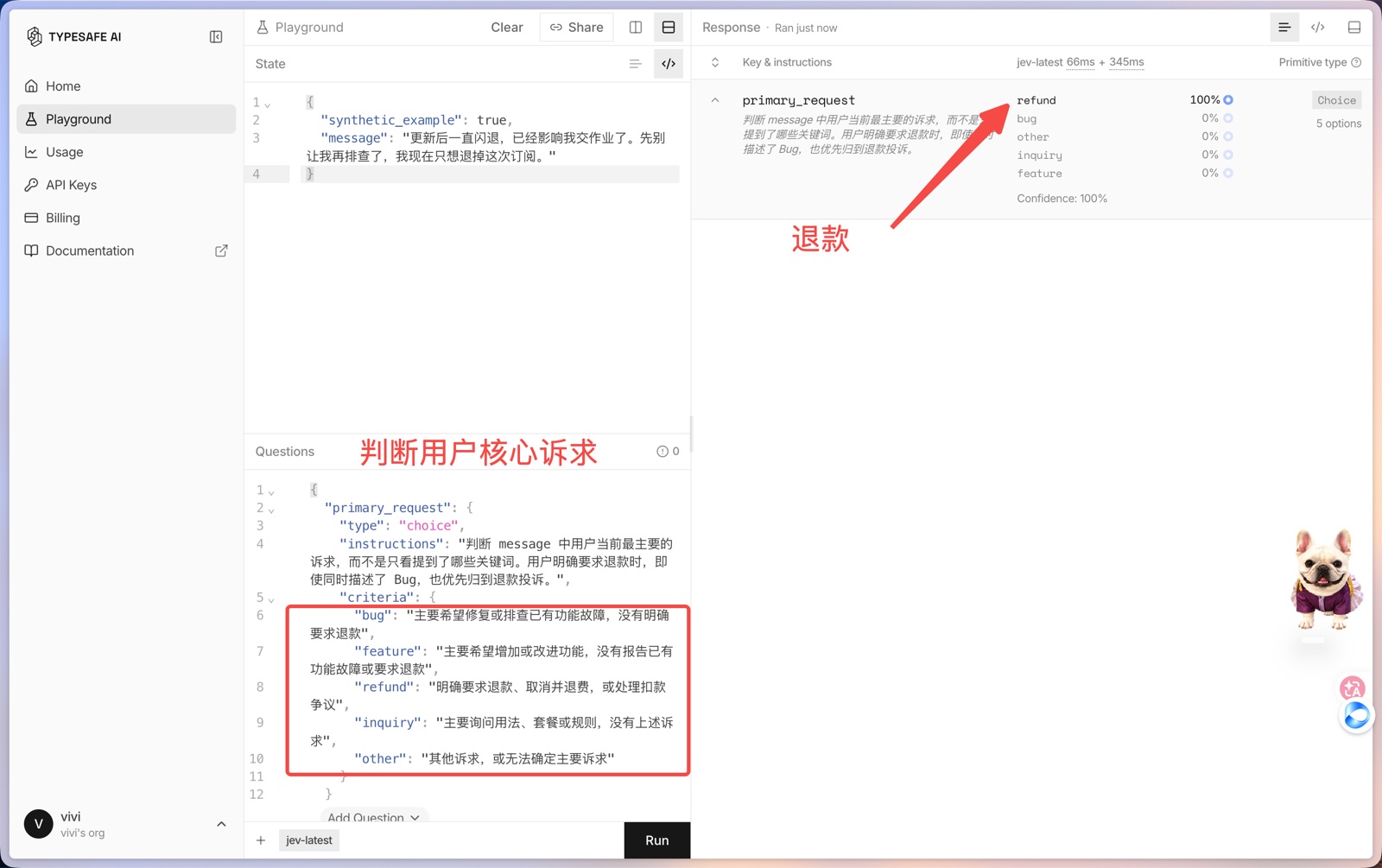The height and width of the screenshot is (868, 1382).
Task: Click the translate floating icon
Action: pyautogui.click(x=1352, y=687)
